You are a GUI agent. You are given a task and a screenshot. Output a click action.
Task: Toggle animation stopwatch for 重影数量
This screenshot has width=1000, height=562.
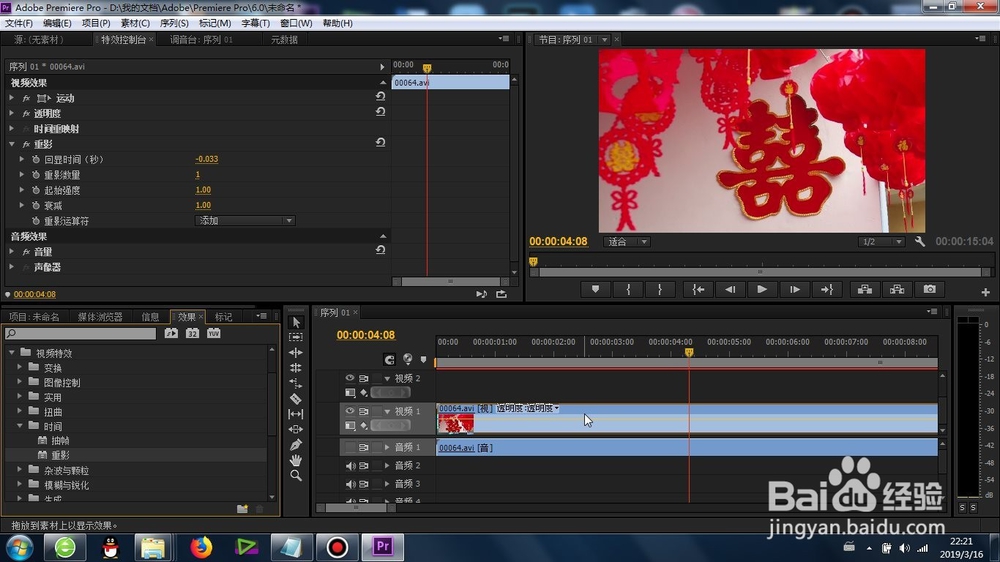click(x=36, y=175)
